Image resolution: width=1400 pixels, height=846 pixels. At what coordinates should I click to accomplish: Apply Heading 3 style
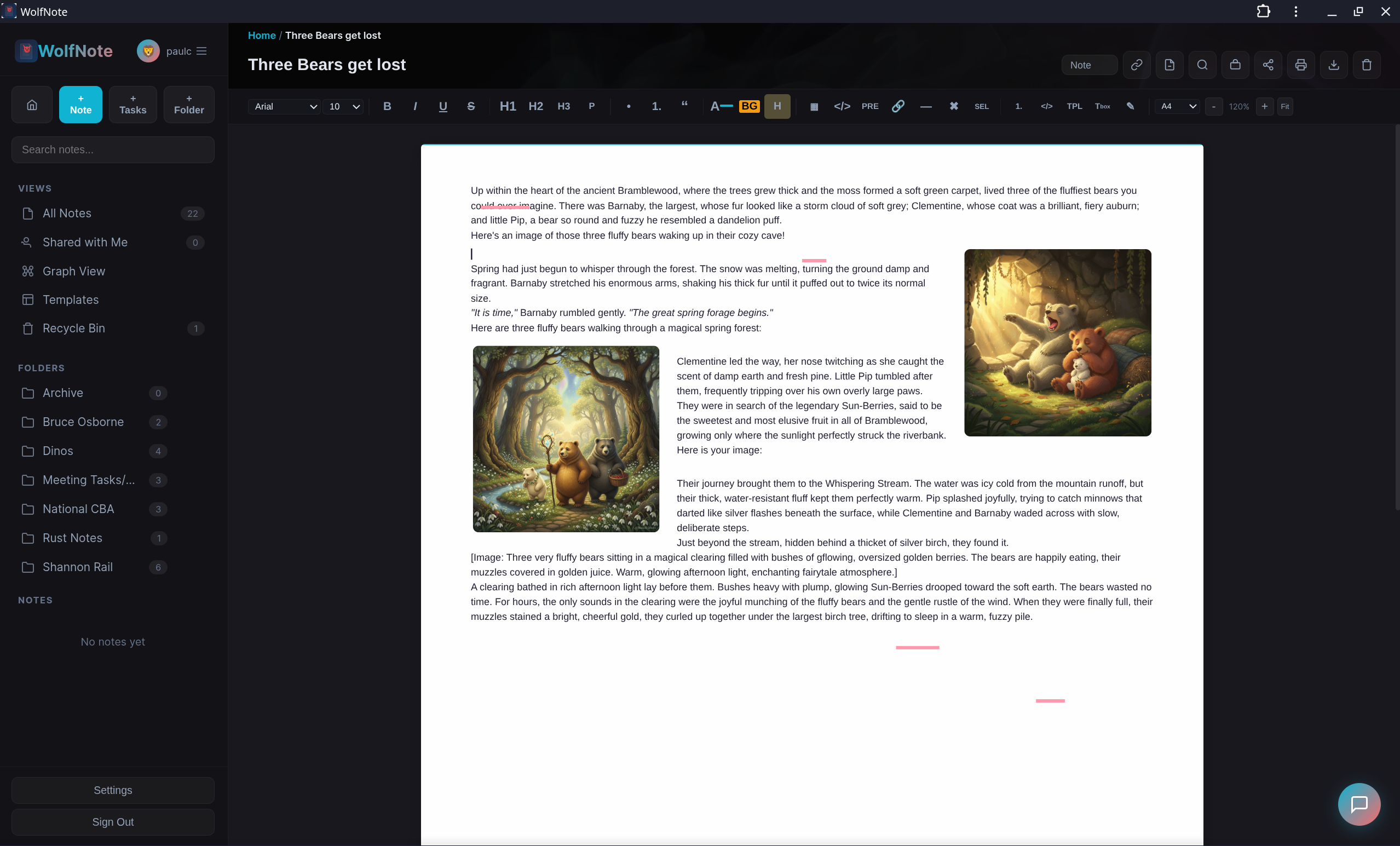coord(563,106)
